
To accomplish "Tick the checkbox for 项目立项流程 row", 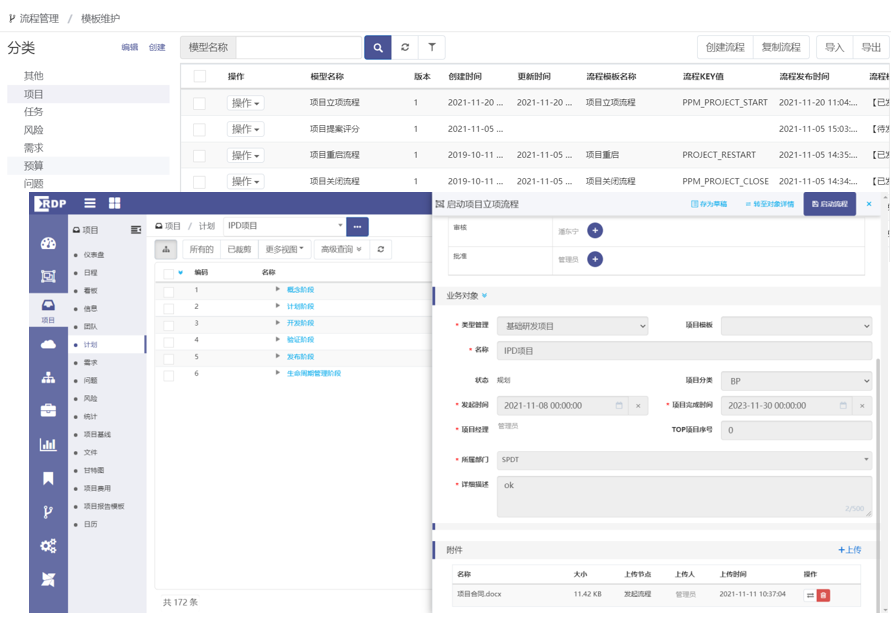I will pyautogui.click(x=200, y=103).
